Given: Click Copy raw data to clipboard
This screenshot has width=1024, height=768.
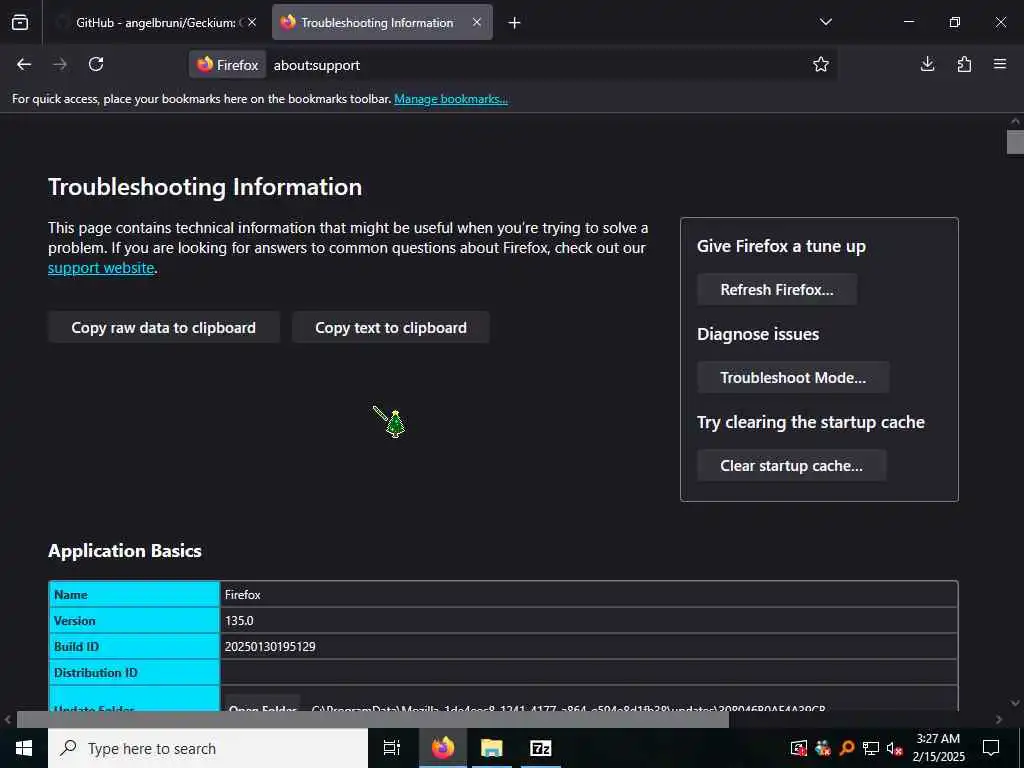Looking at the screenshot, I should click(163, 327).
